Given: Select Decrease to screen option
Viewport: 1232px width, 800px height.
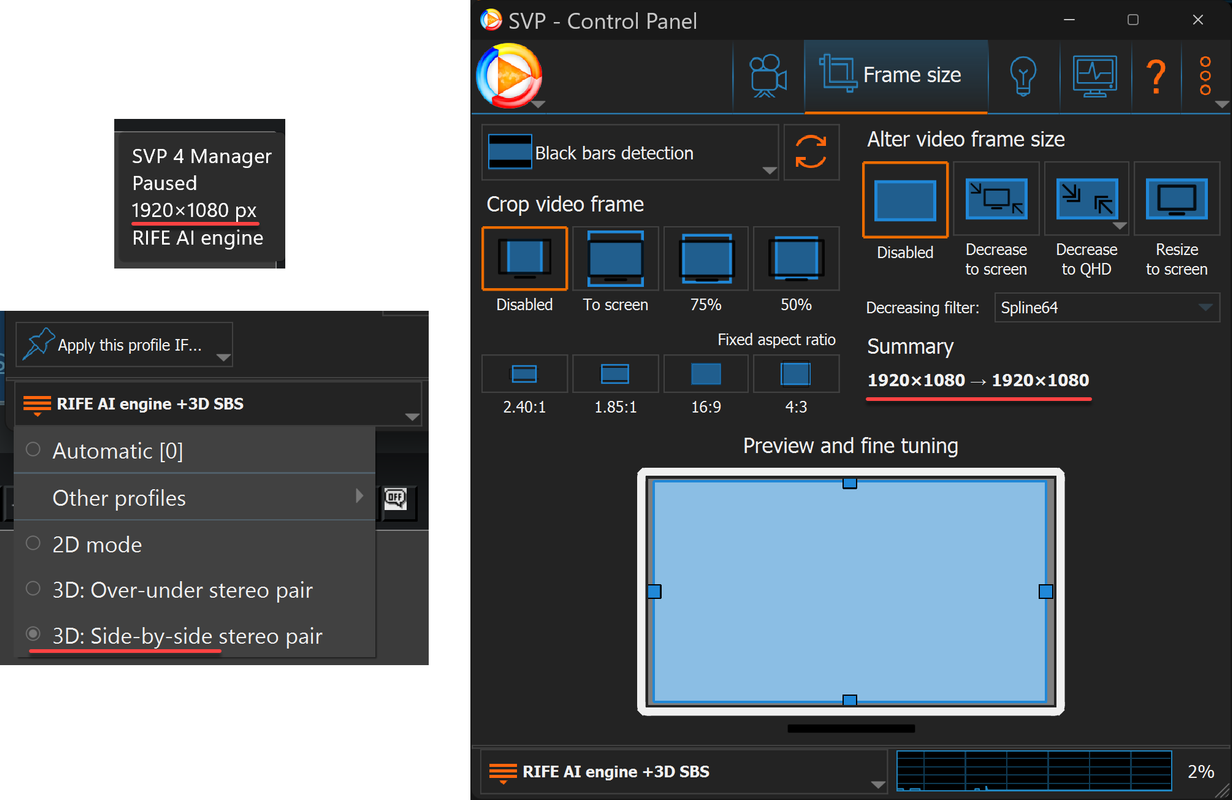Looking at the screenshot, I should [996, 200].
